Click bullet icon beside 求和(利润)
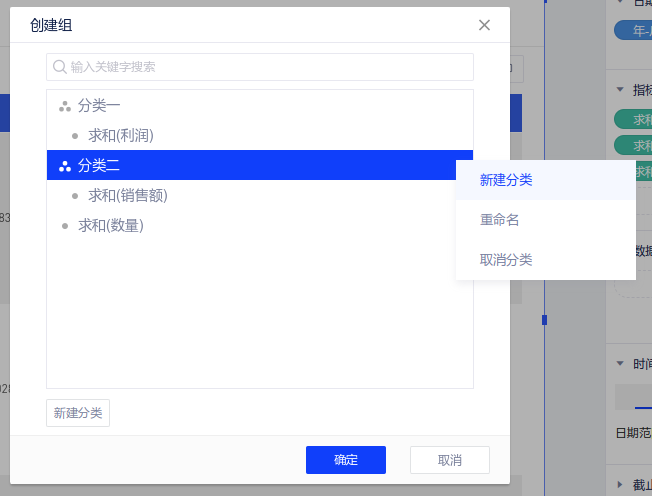652x496 pixels. 75,135
